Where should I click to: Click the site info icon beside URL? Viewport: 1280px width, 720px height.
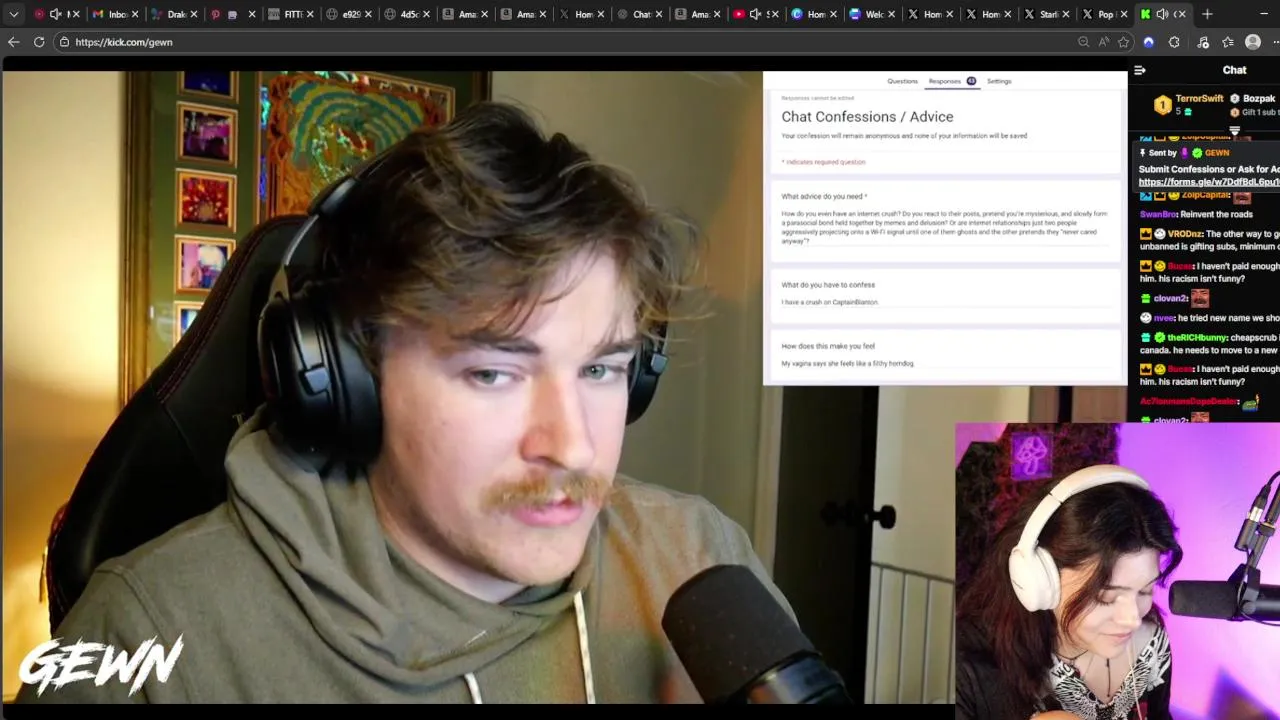(x=64, y=42)
